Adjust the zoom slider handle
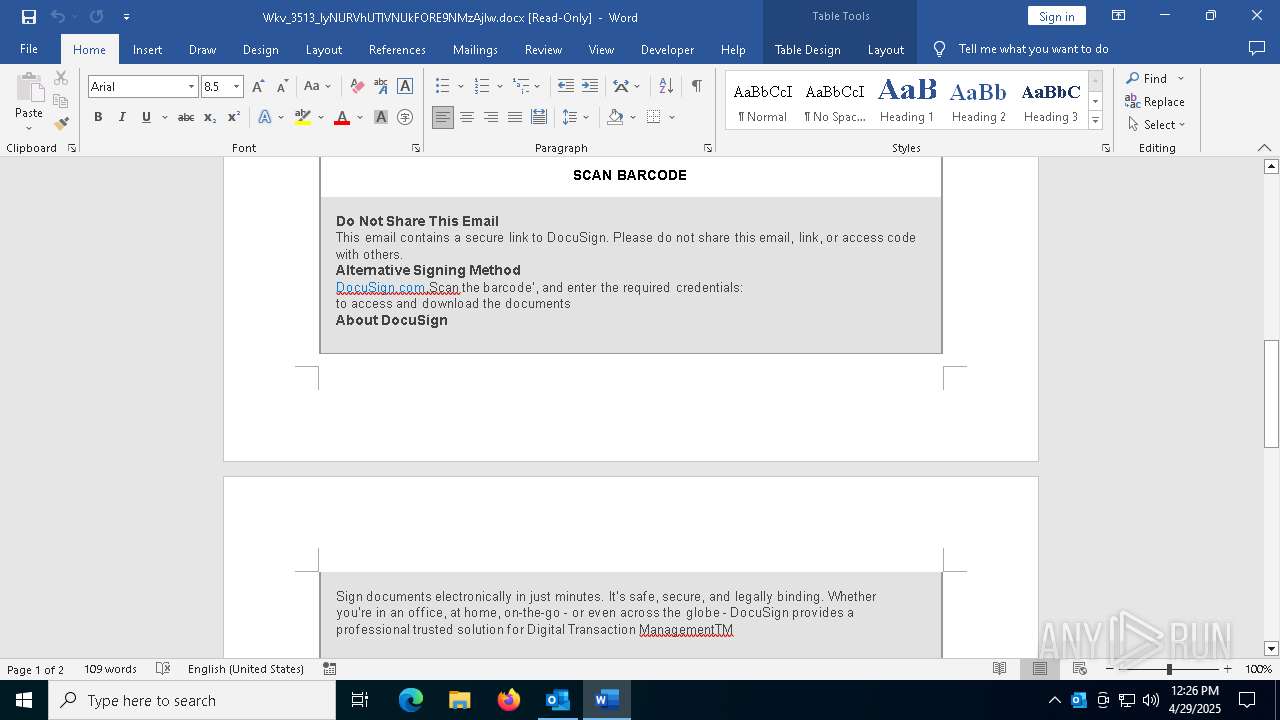The width and height of the screenshot is (1280, 720). click(x=1169, y=669)
